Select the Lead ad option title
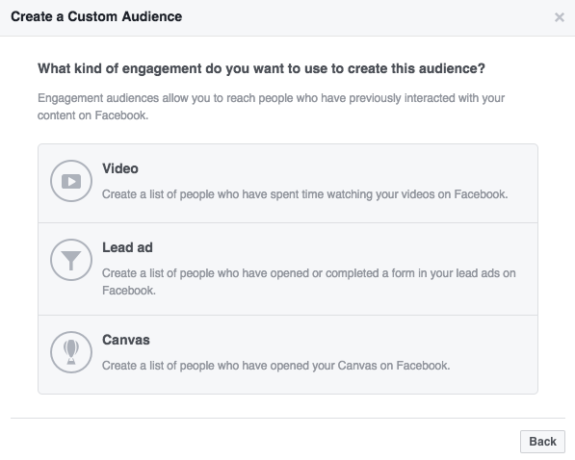Image resolution: width=575 pixels, height=460 pixels. [127, 247]
